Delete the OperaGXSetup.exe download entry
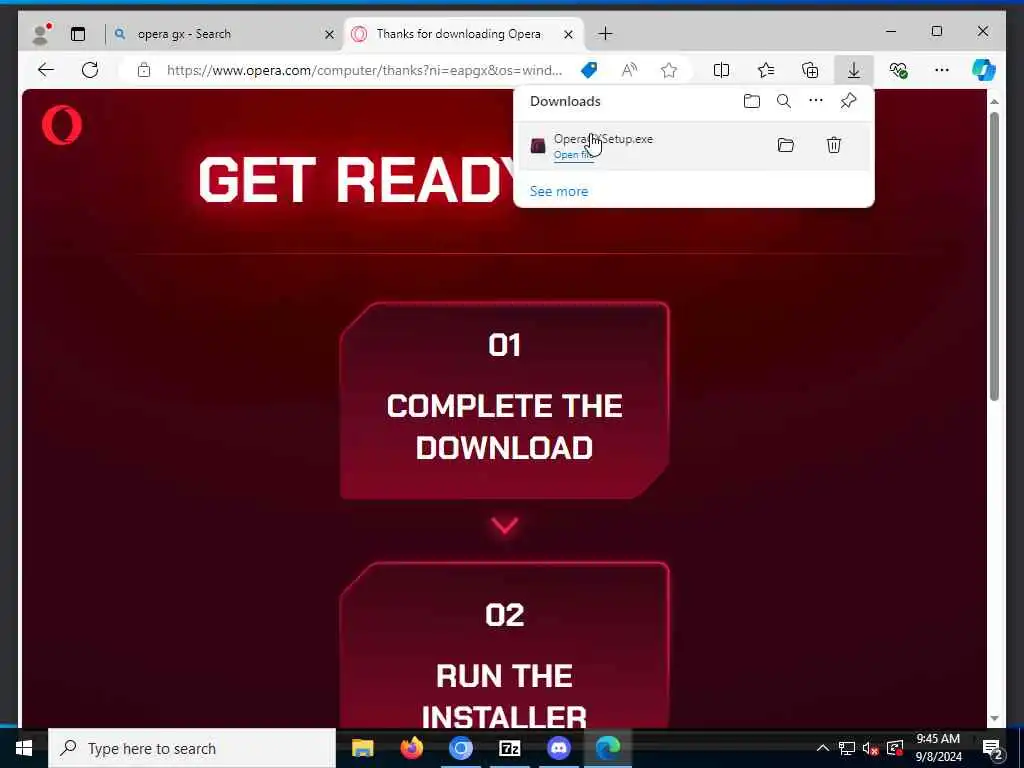The height and width of the screenshot is (768, 1024). 834,145
